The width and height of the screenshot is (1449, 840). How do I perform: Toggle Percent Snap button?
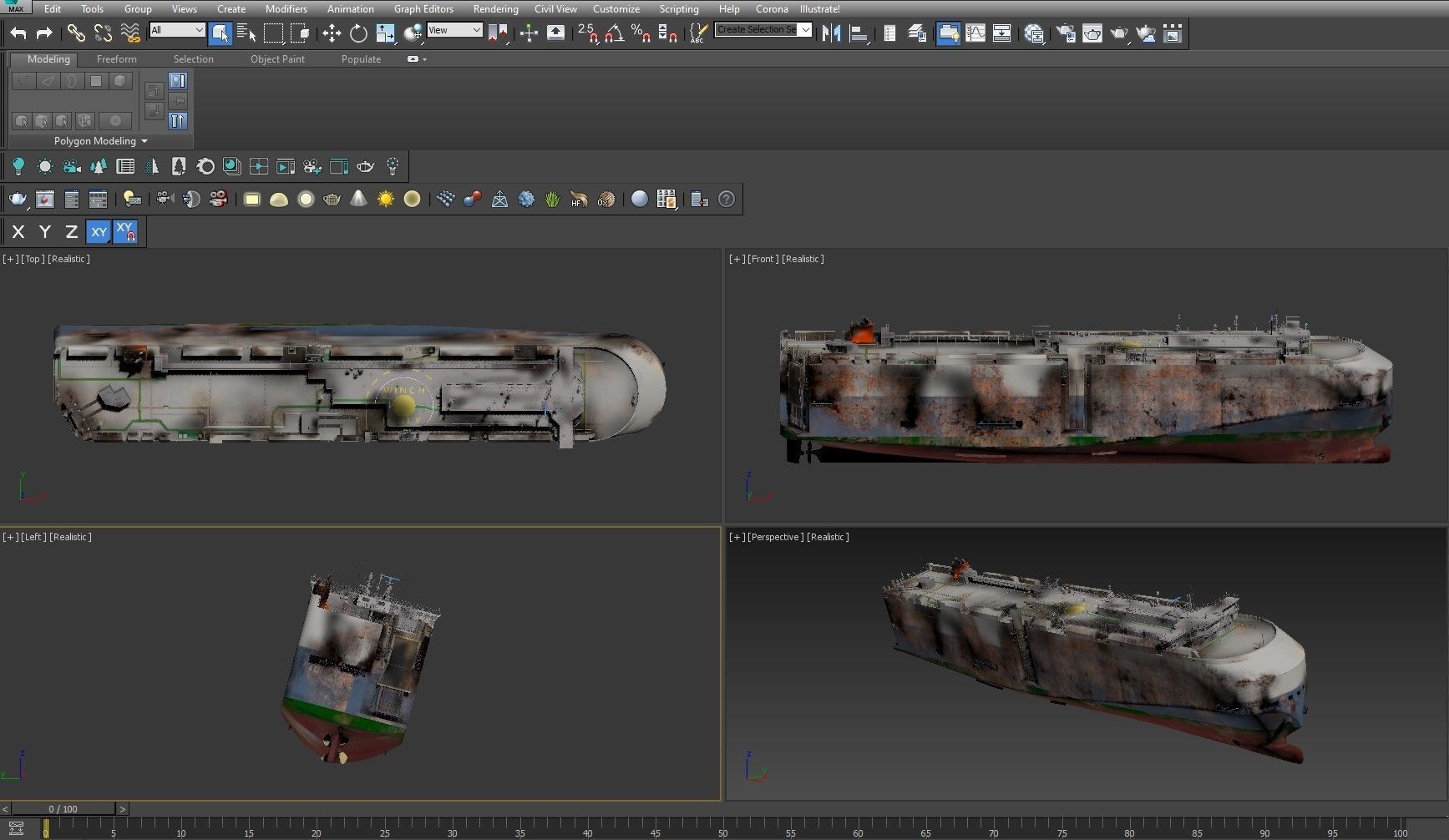click(641, 33)
